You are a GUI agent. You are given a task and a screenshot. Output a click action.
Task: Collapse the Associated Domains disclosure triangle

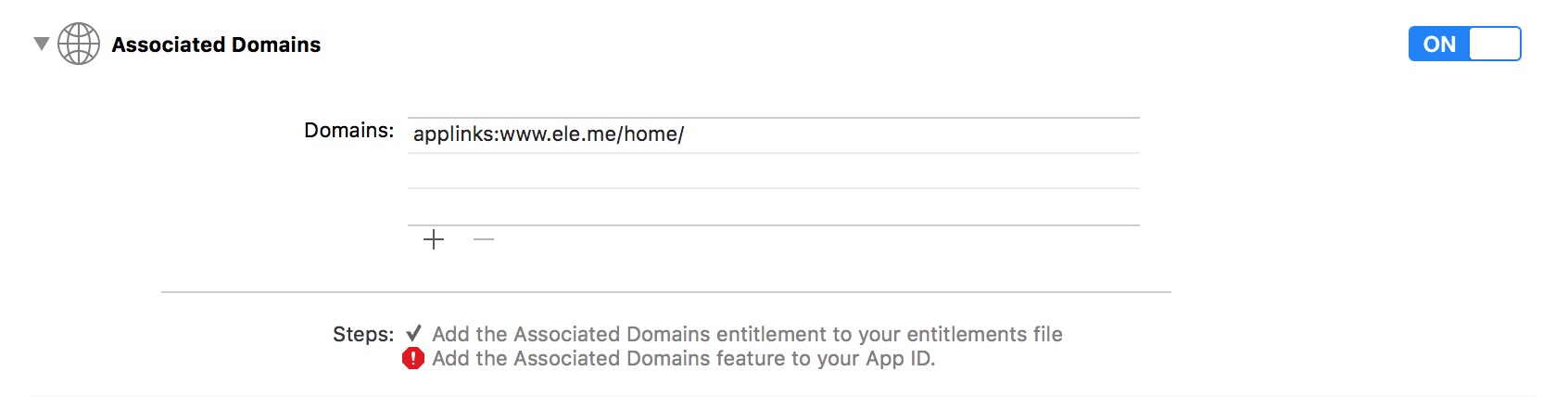41,44
